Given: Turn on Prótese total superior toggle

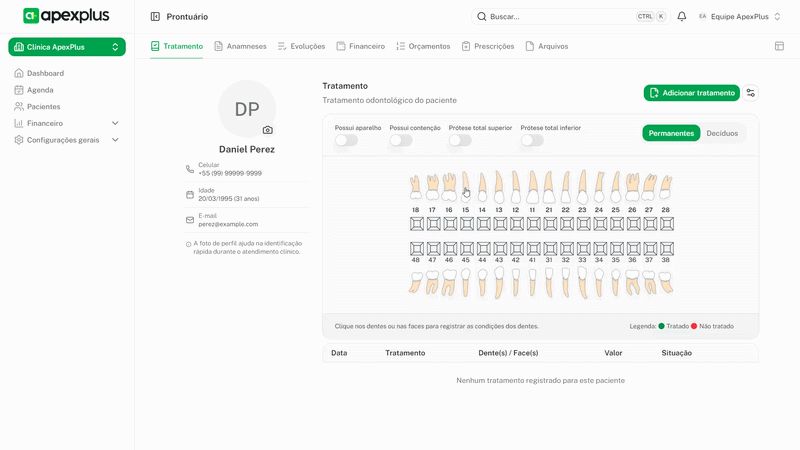Looking at the screenshot, I should tap(460, 141).
